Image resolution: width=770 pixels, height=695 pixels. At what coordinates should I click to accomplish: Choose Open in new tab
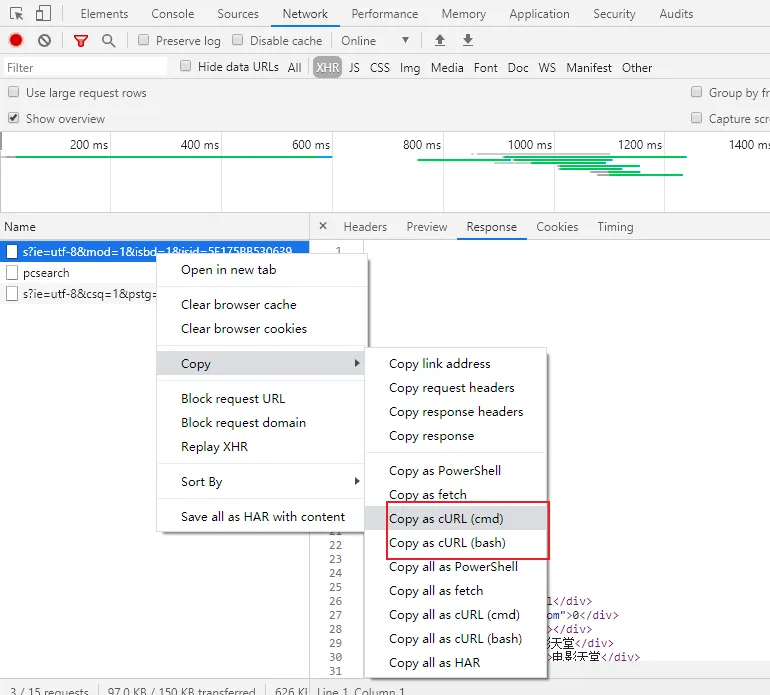pos(260,270)
